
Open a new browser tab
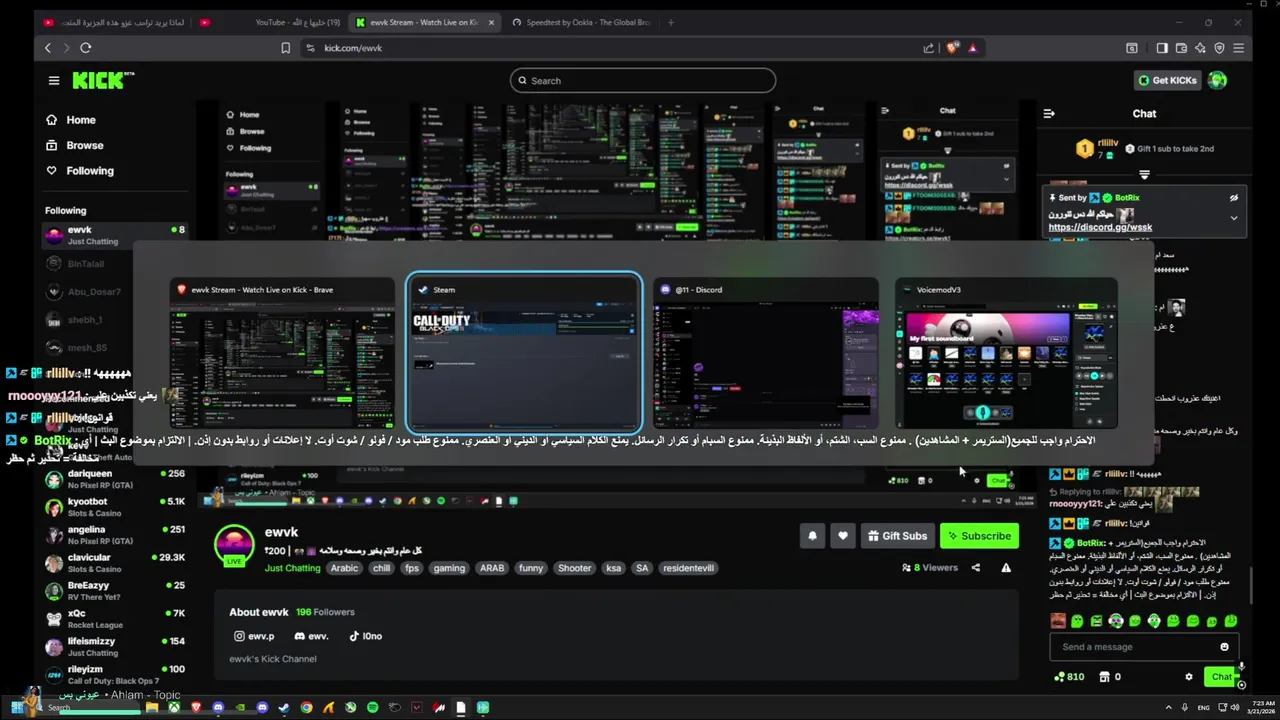(671, 22)
